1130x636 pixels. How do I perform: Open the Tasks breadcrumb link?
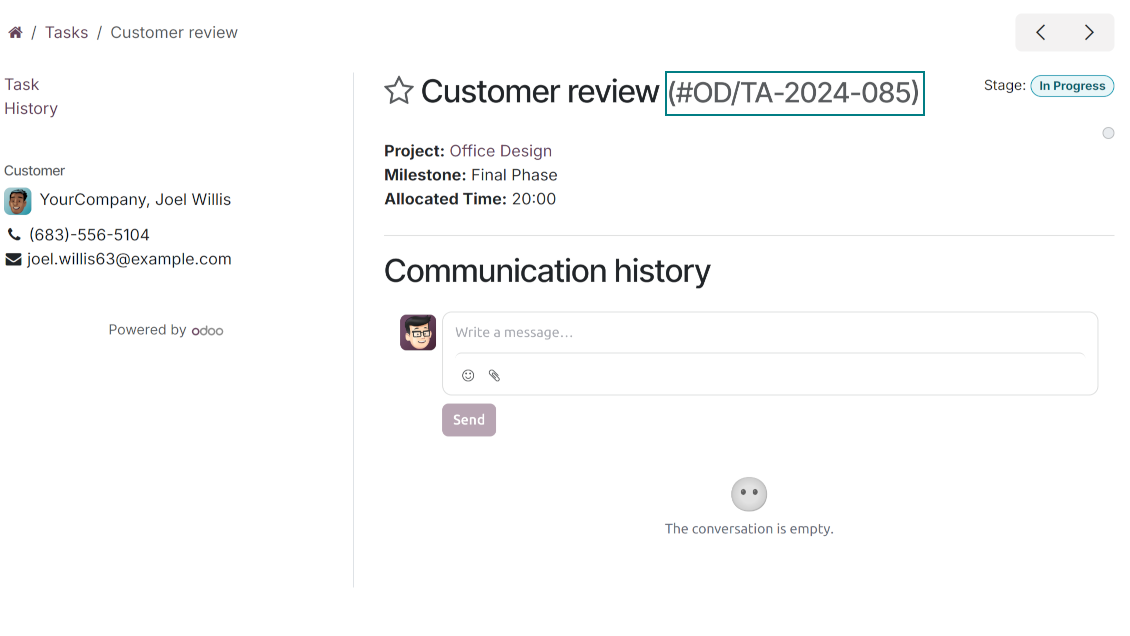tap(66, 32)
